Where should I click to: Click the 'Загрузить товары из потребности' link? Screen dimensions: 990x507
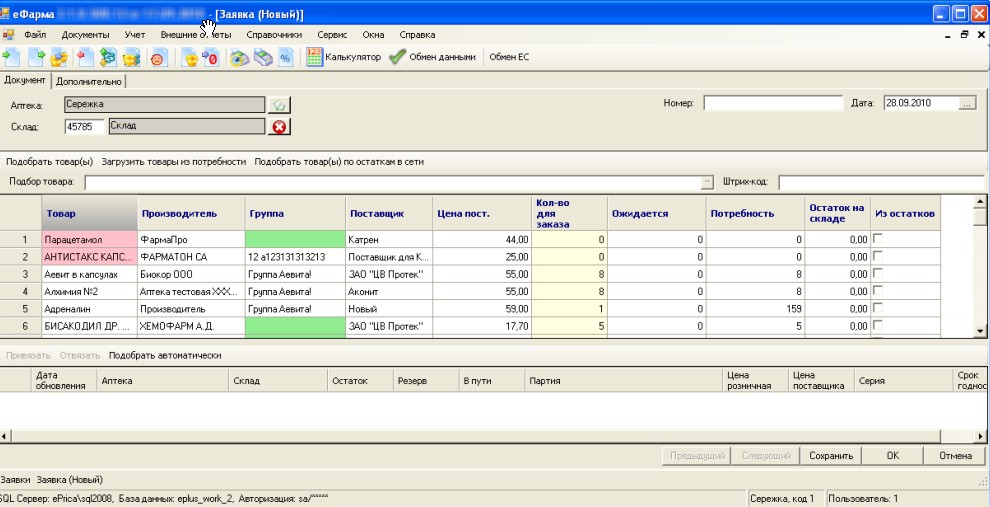[x=173, y=161]
